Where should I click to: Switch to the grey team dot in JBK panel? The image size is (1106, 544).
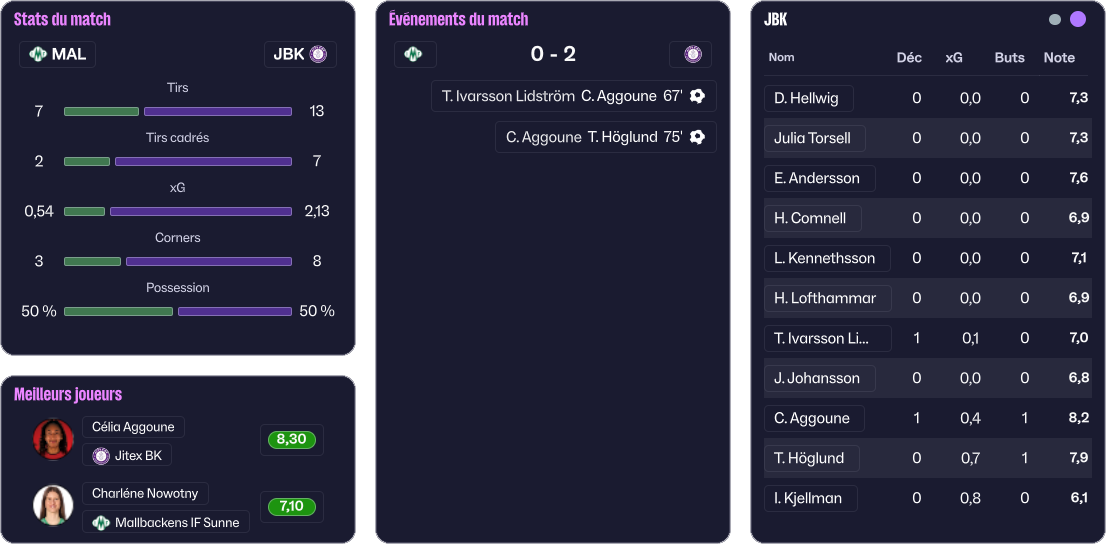(1055, 19)
